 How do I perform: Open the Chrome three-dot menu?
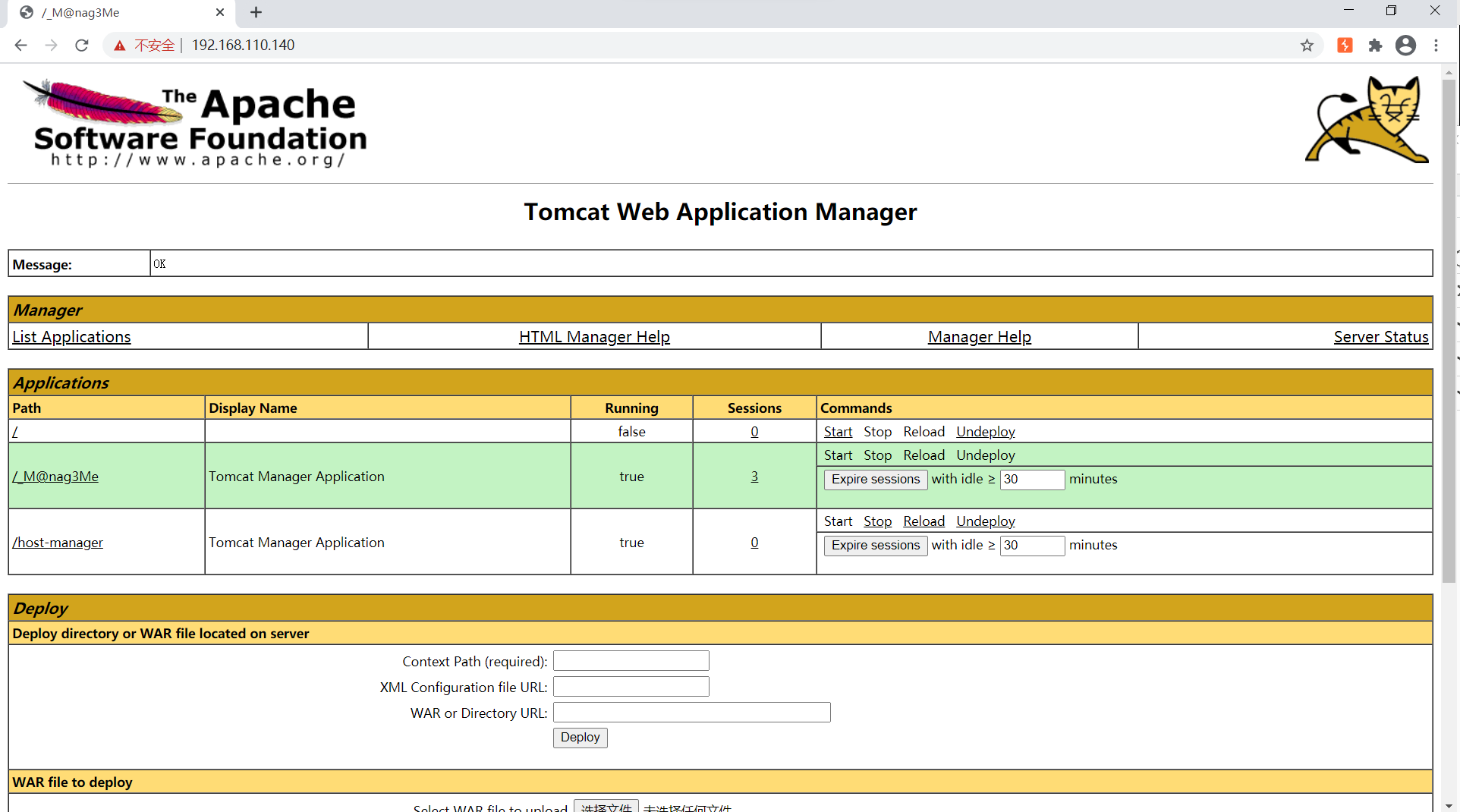[1436, 46]
